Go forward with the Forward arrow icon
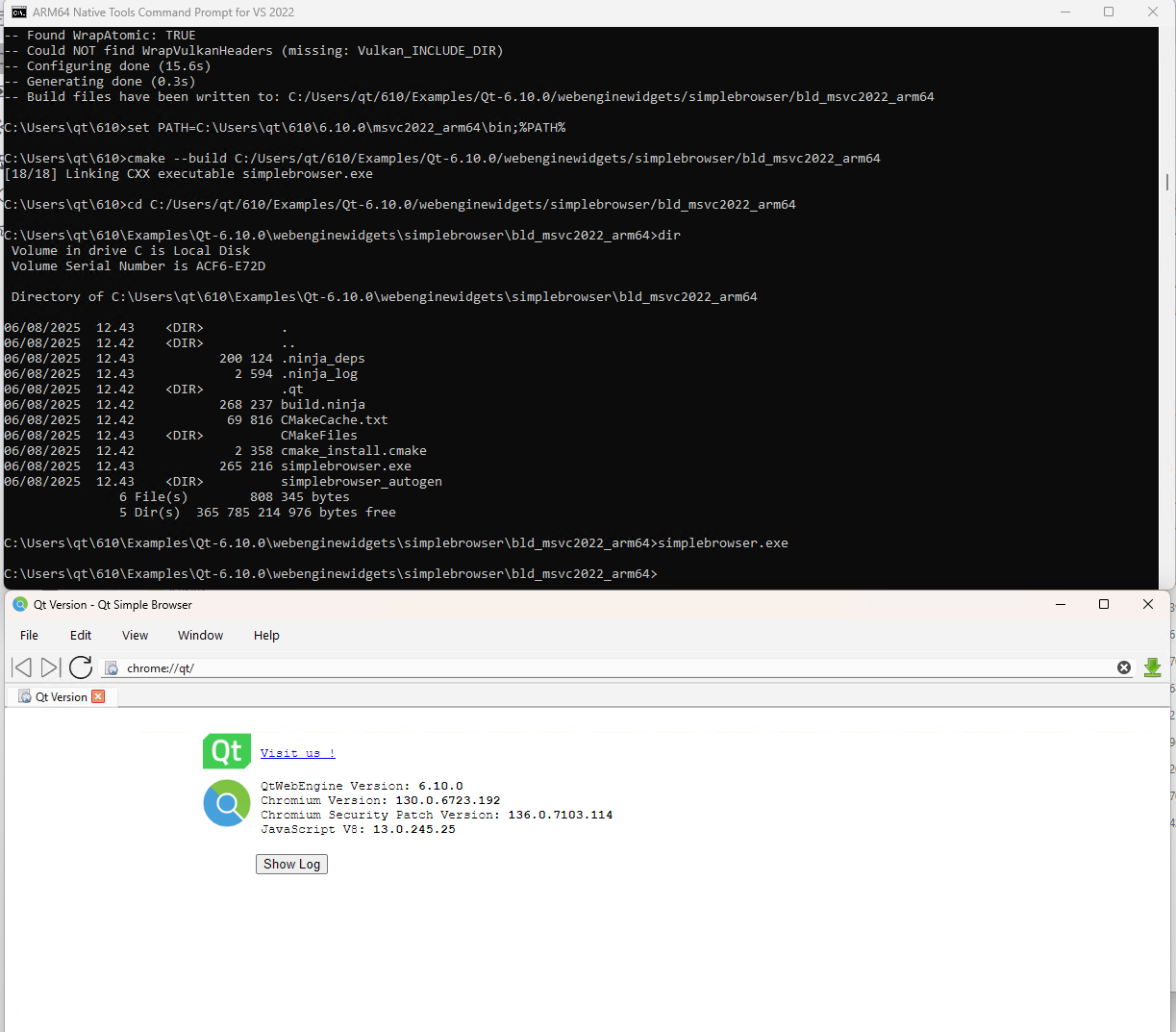This screenshot has height=1032, width=1176. coord(51,667)
